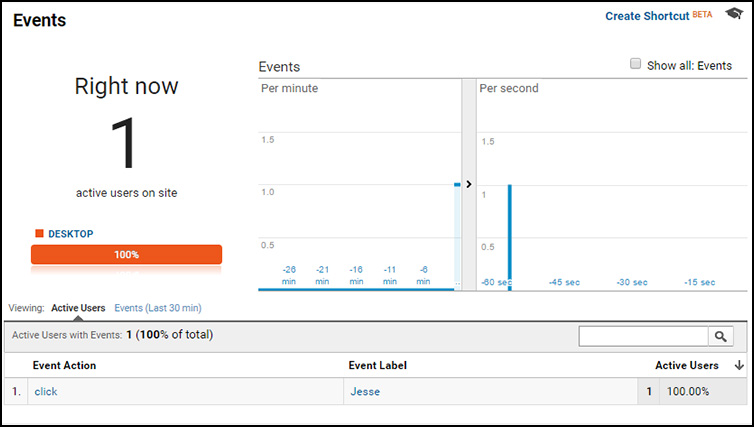Click the orange square next to DESKTOP
This screenshot has height=427, width=754.
[x=39, y=234]
